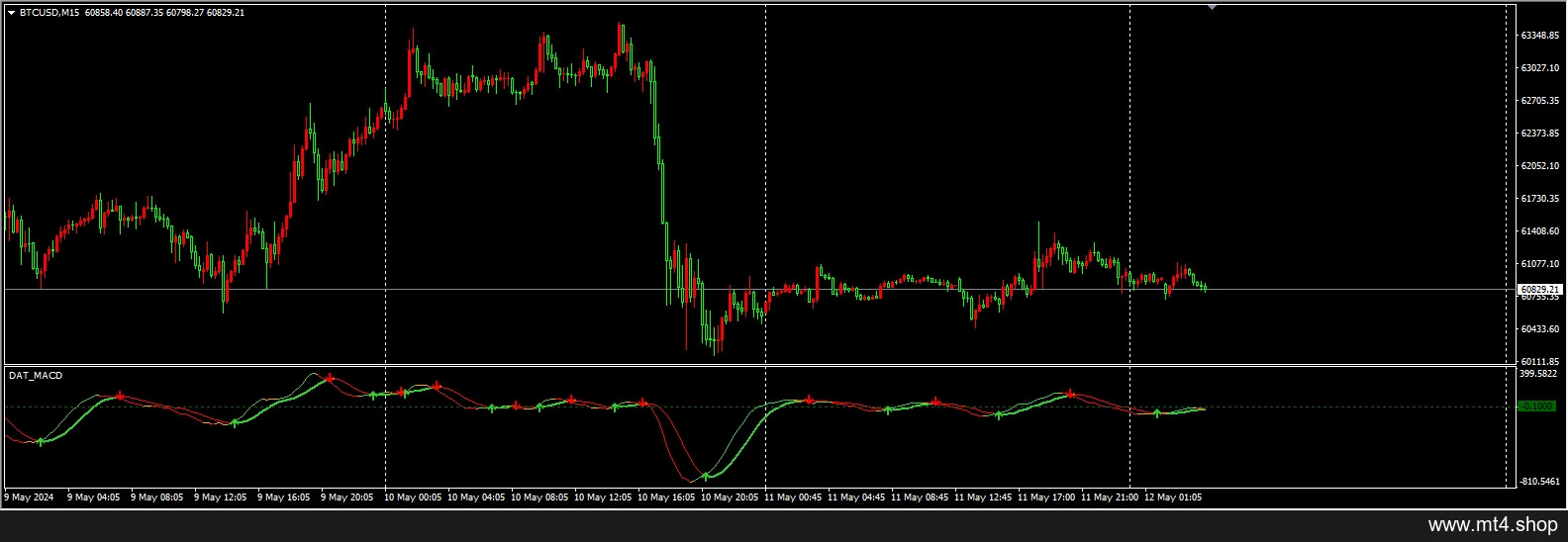
Task: Click the current price label 60829.21
Action: (1539, 289)
